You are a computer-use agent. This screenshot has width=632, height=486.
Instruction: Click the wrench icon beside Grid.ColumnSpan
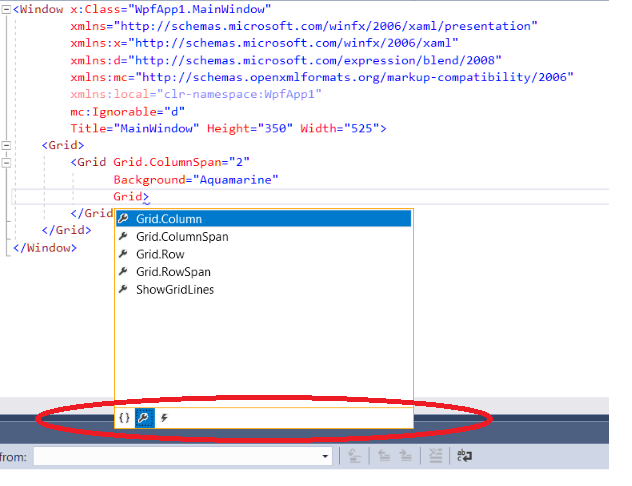pos(123,236)
